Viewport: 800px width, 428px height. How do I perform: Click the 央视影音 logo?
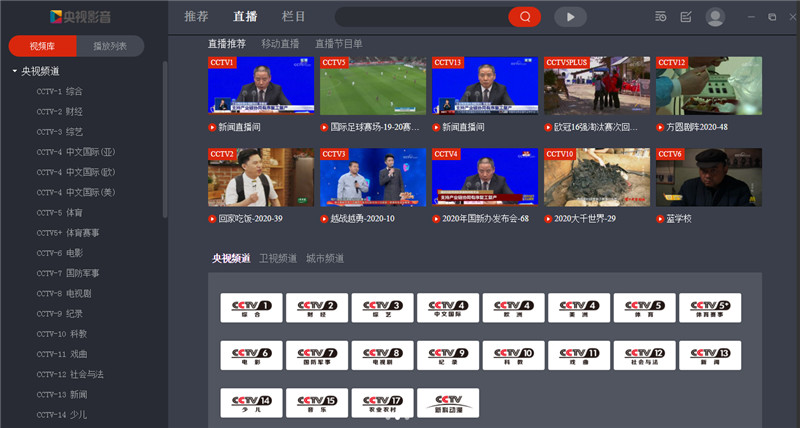point(81,17)
